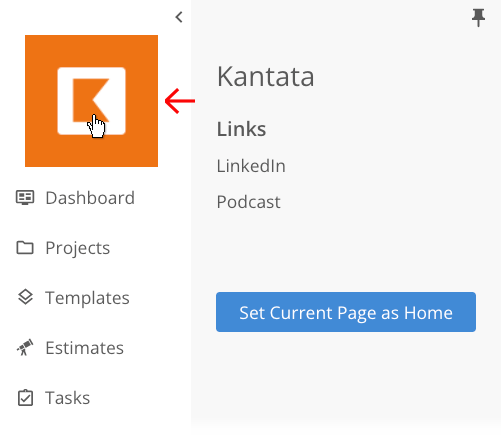Screen dimensions: 501x435
Task: Go to the Projects menu label
Action: pos(78,248)
